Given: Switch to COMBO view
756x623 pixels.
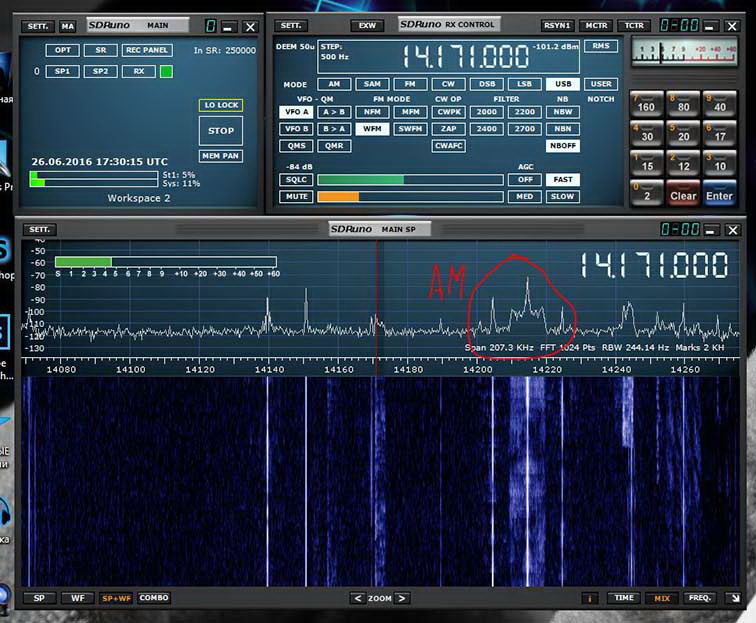Looking at the screenshot, I should 154,598.
